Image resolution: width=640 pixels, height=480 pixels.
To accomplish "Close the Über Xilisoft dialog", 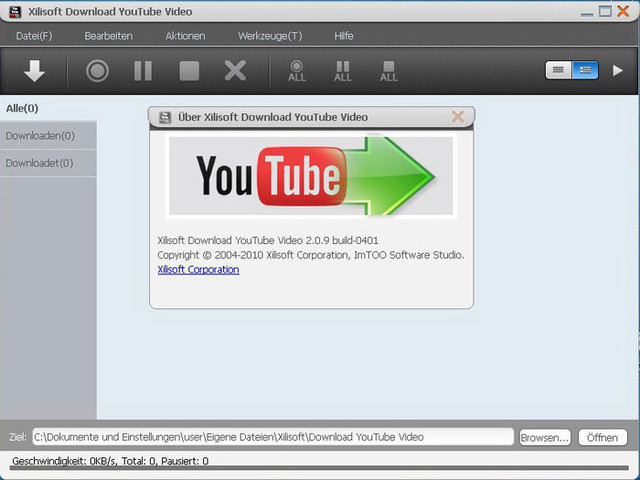I will (x=458, y=117).
